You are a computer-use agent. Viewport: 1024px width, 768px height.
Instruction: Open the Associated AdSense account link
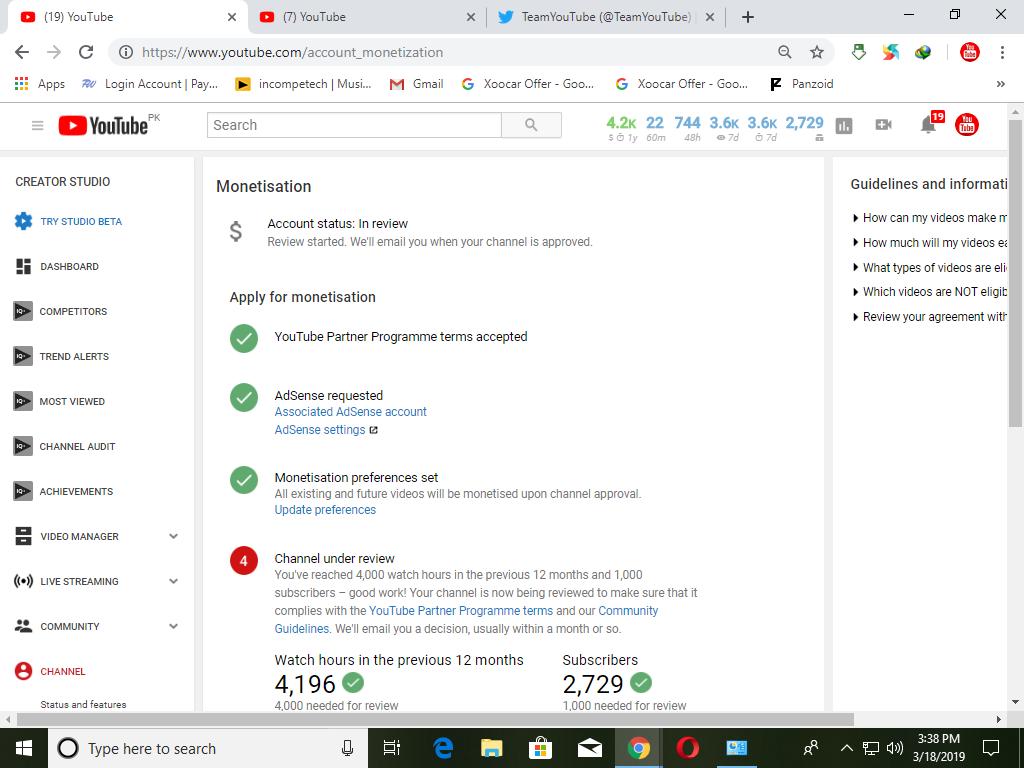[x=350, y=412]
